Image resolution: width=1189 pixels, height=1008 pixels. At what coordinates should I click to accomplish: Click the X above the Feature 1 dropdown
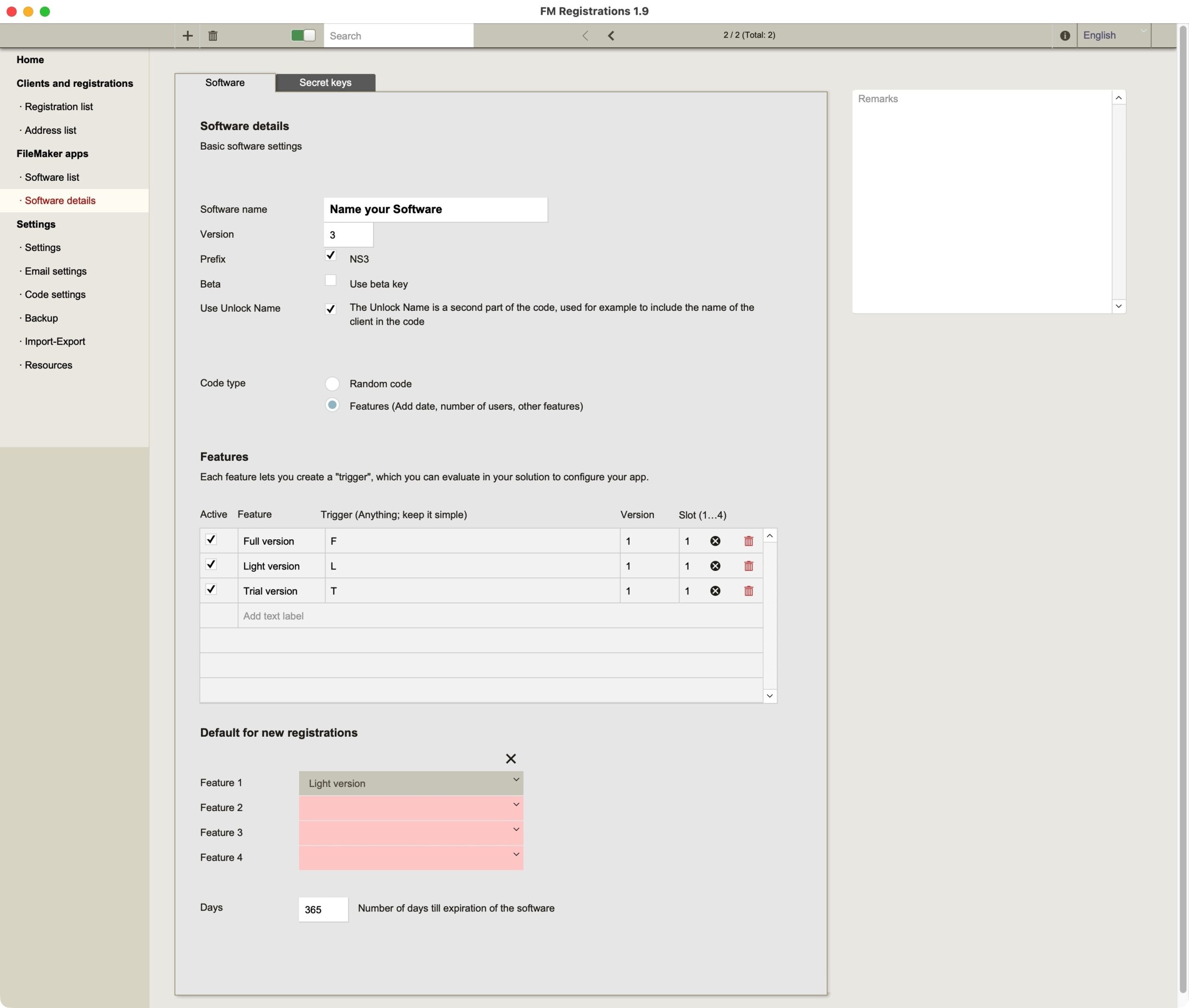(x=511, y=758)
